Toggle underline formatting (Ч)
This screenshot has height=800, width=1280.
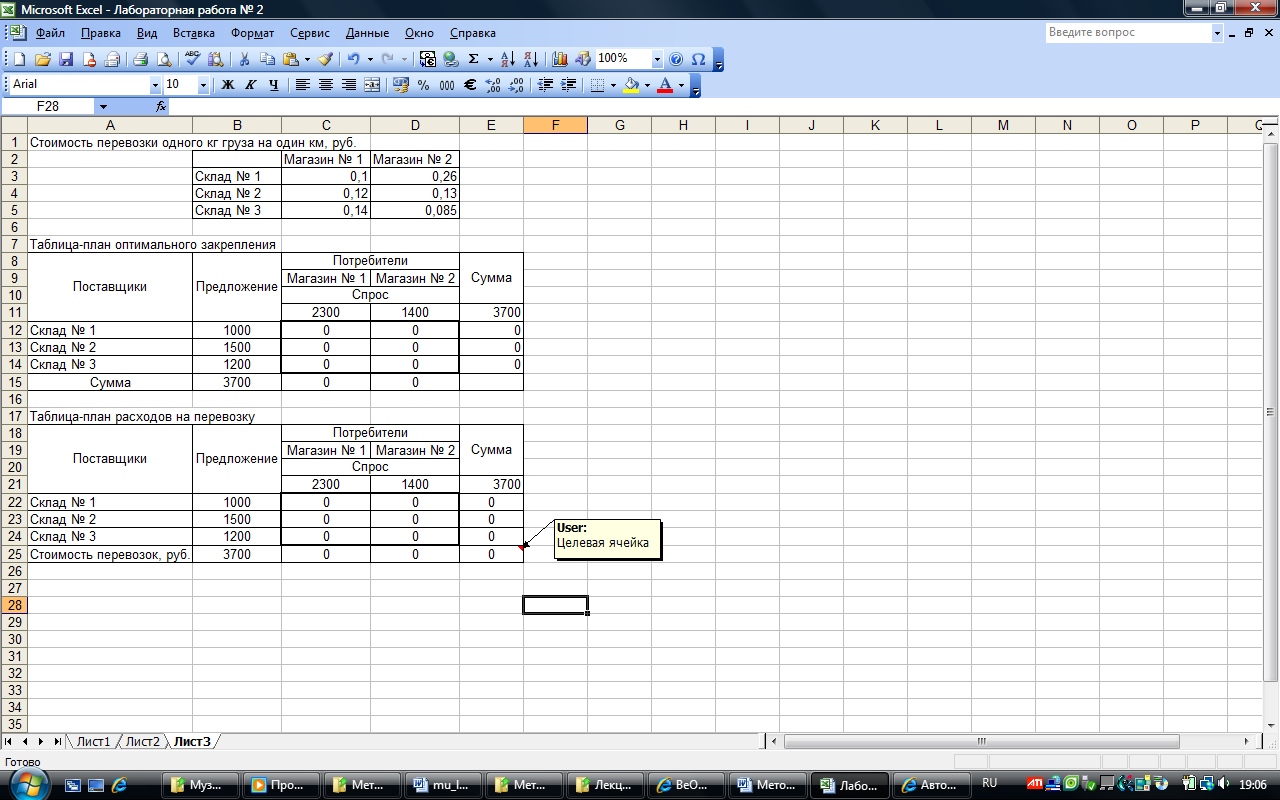[273, 85]
